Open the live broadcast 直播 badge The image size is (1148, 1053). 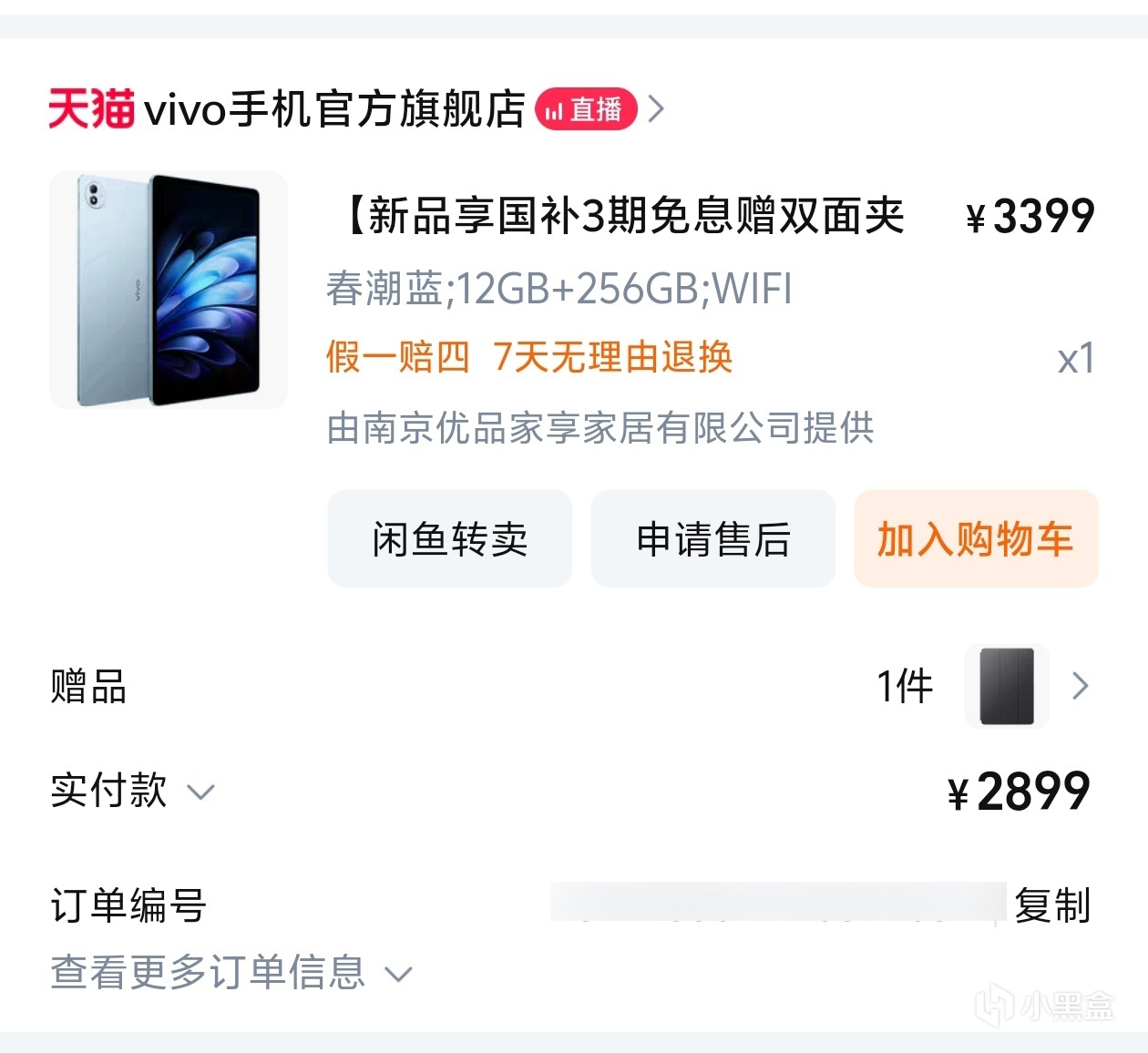click(x=586, y=109)
